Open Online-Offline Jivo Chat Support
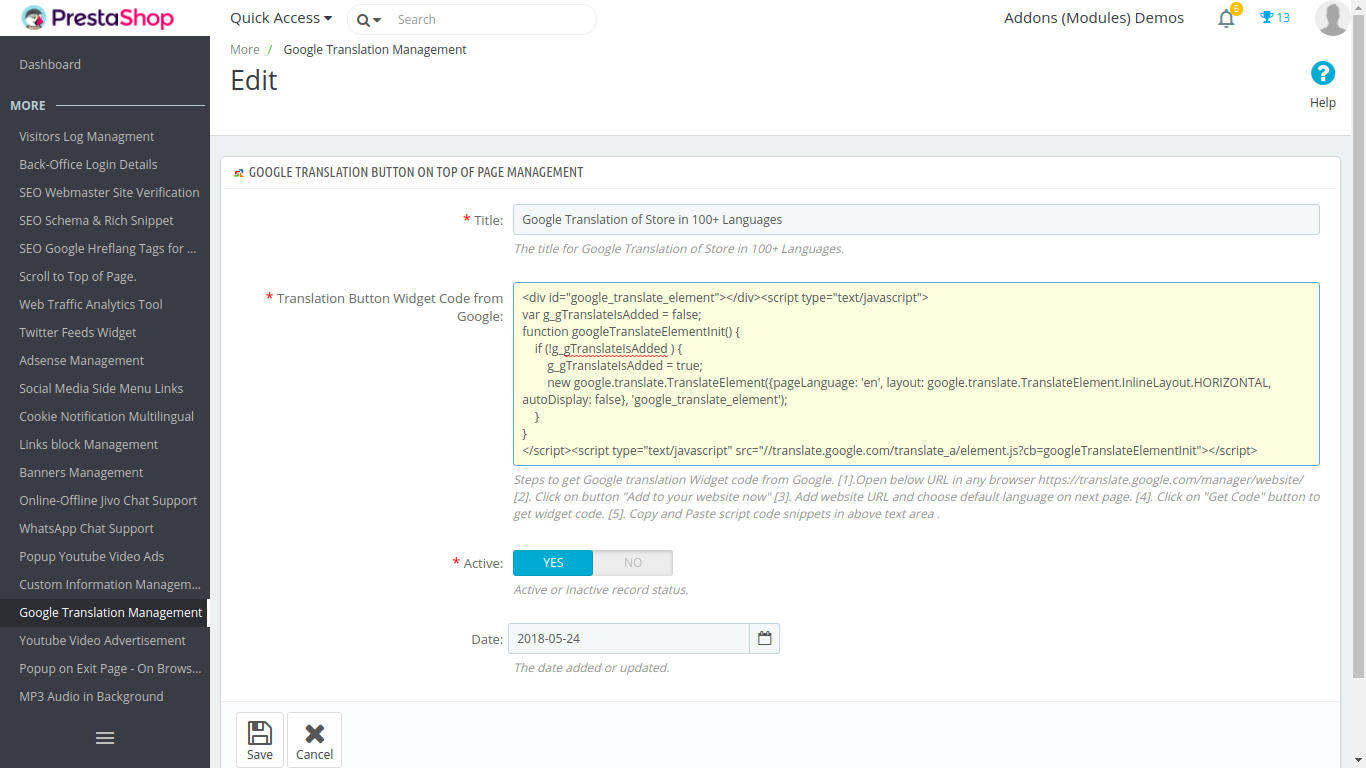1366x768 pixels. tap(108, 500)
